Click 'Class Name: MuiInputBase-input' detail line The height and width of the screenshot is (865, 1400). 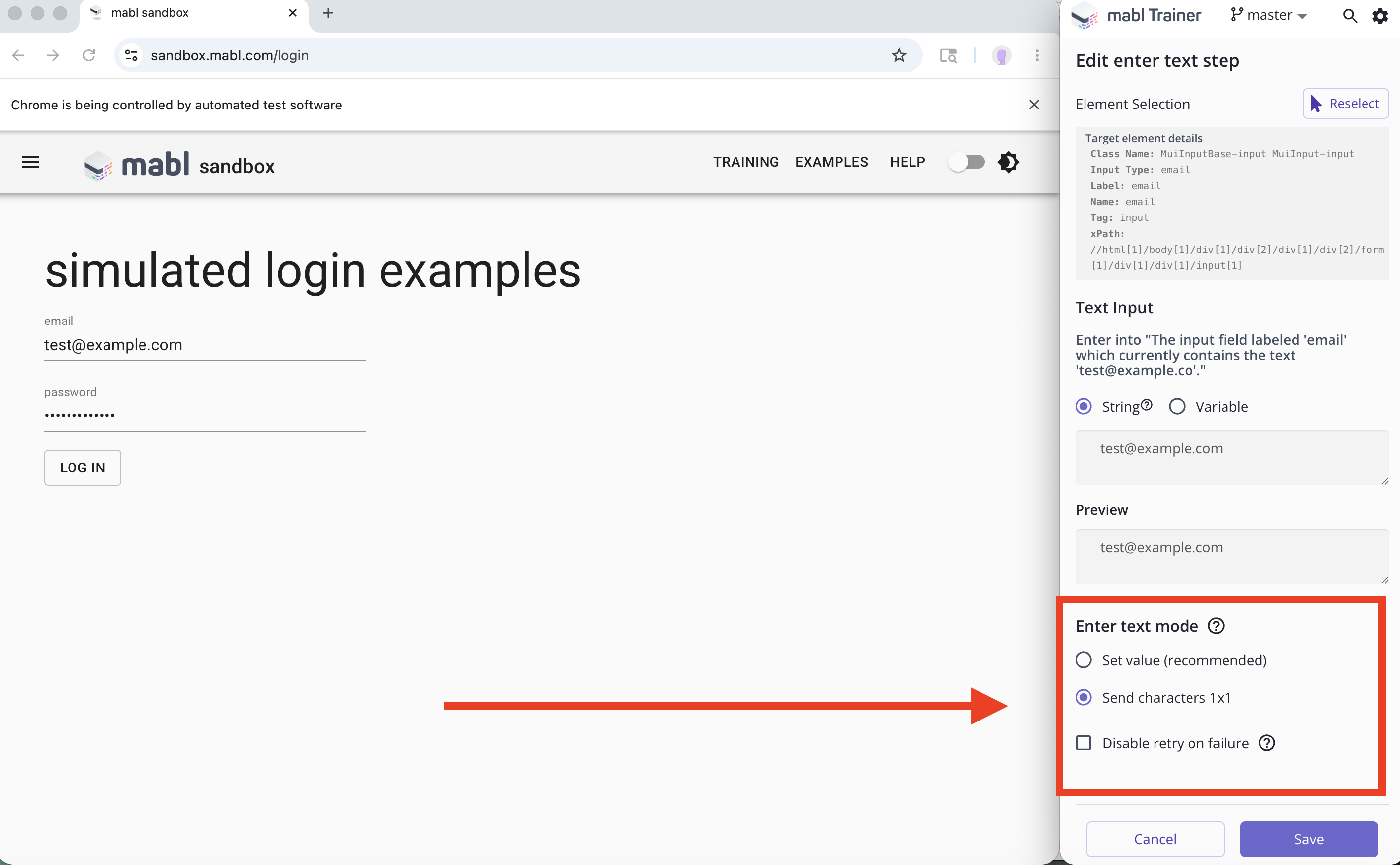click(x=1222, y=154)
